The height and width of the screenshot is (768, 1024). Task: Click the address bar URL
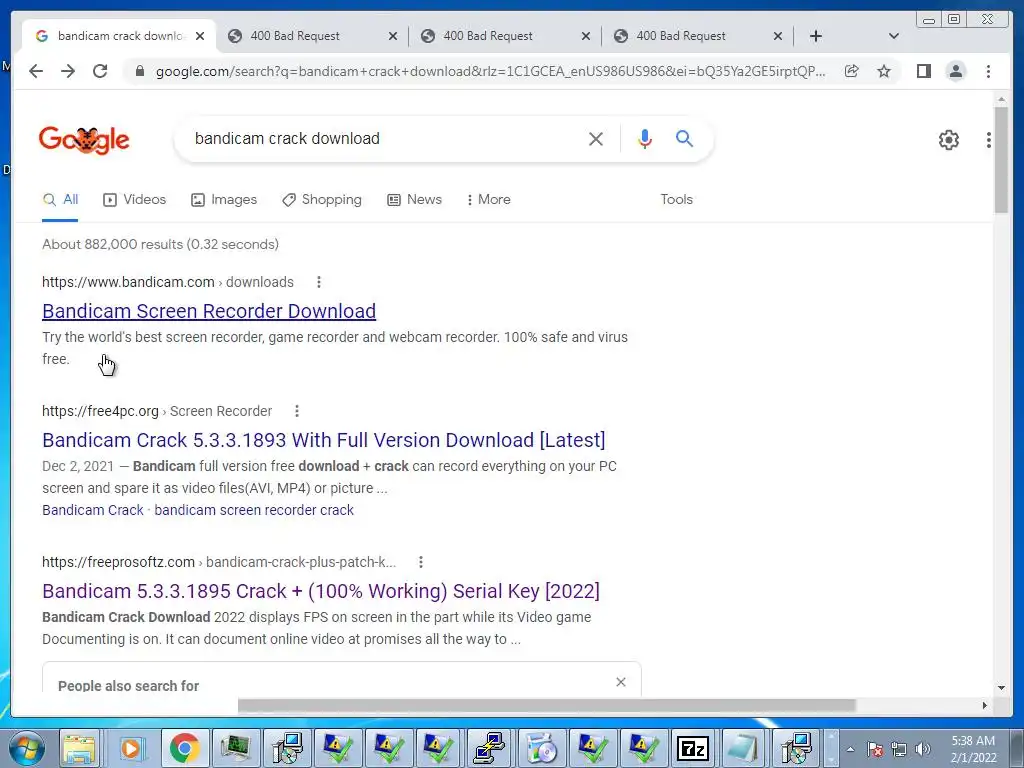coord(490,71)
